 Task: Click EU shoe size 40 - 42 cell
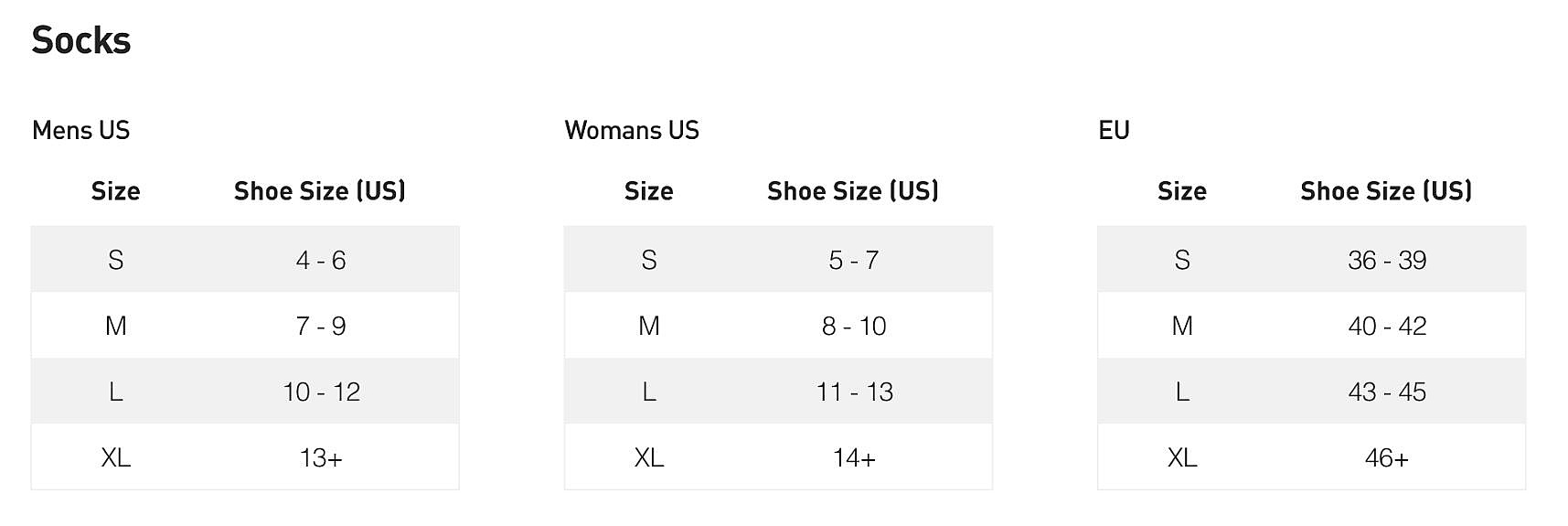[1387, 327]
